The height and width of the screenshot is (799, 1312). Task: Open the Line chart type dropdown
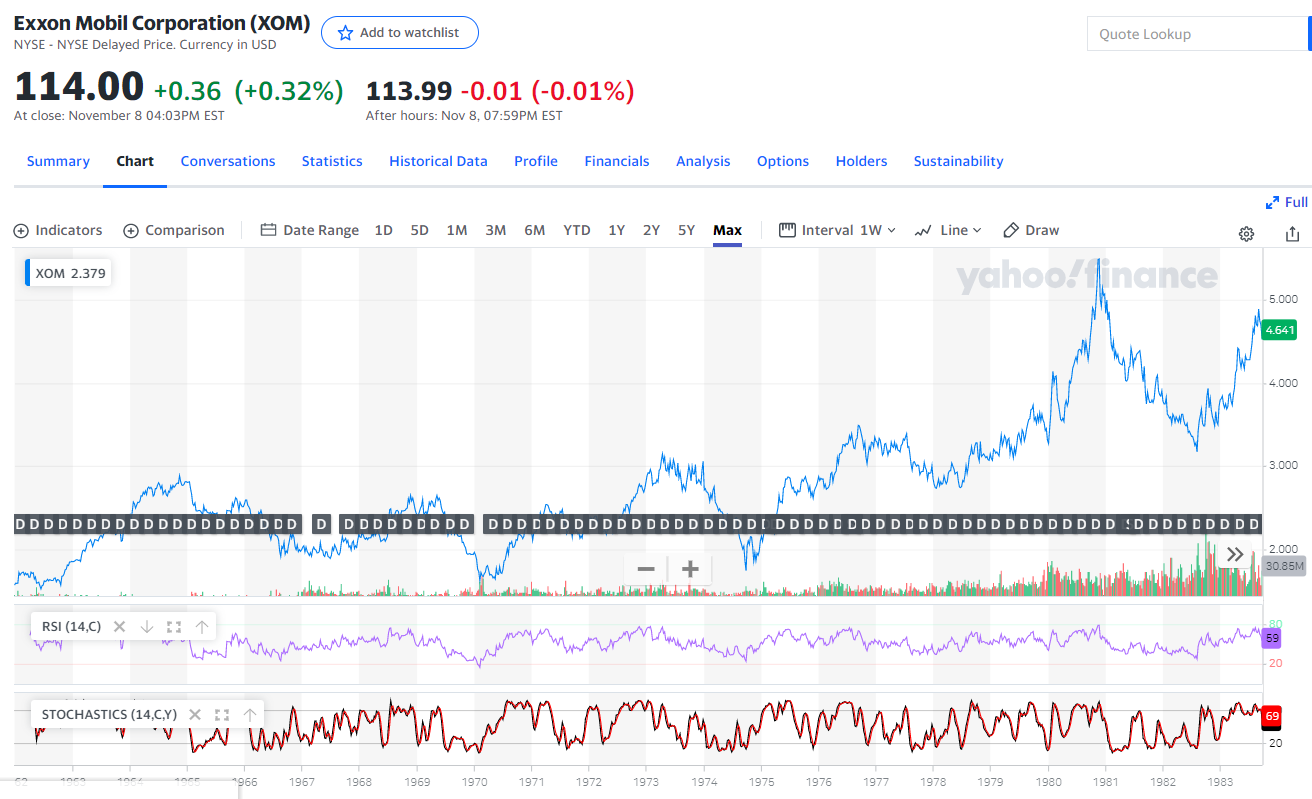(948, 230)
